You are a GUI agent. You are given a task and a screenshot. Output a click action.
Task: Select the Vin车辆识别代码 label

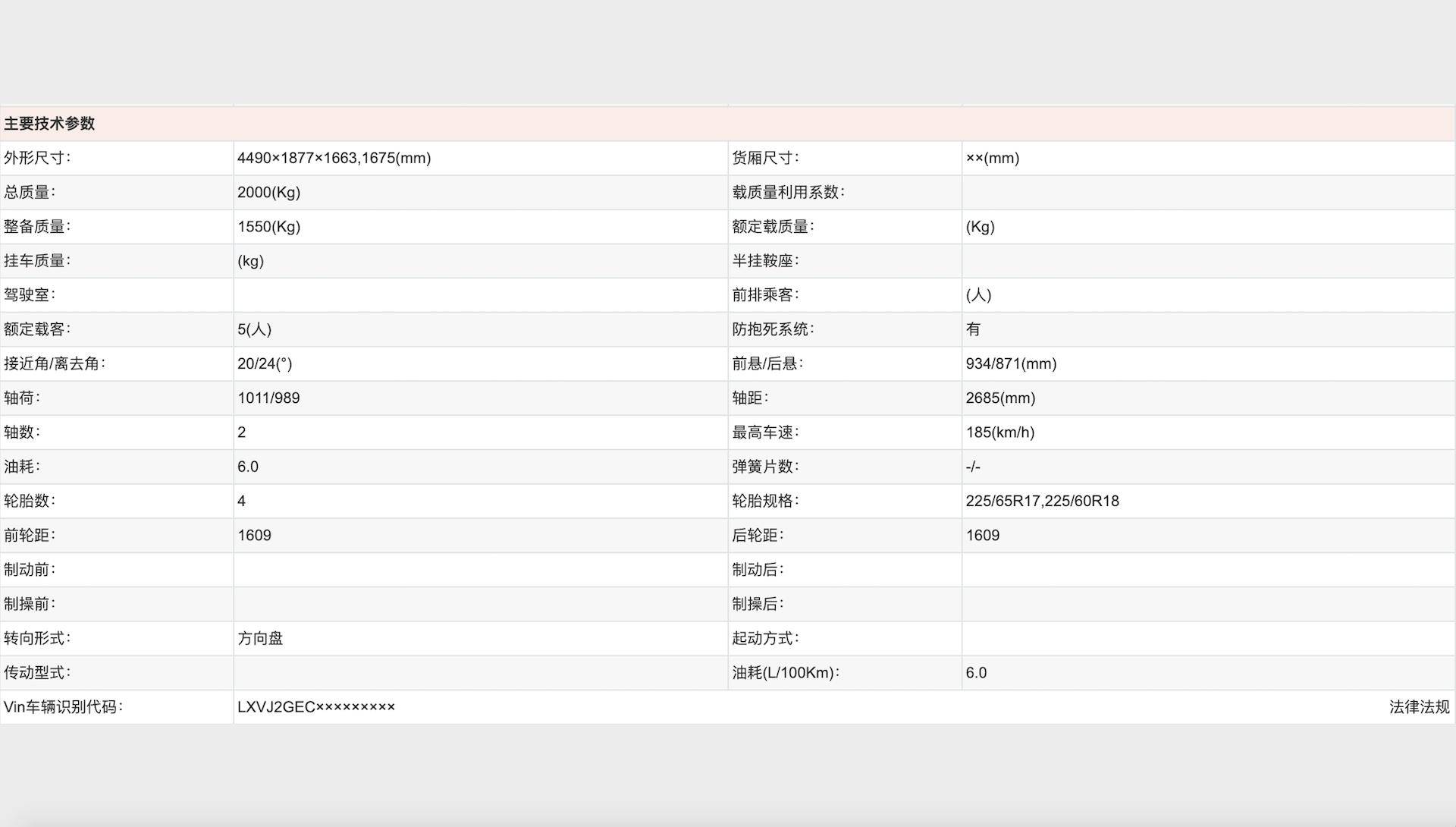[x=63, y=706]
